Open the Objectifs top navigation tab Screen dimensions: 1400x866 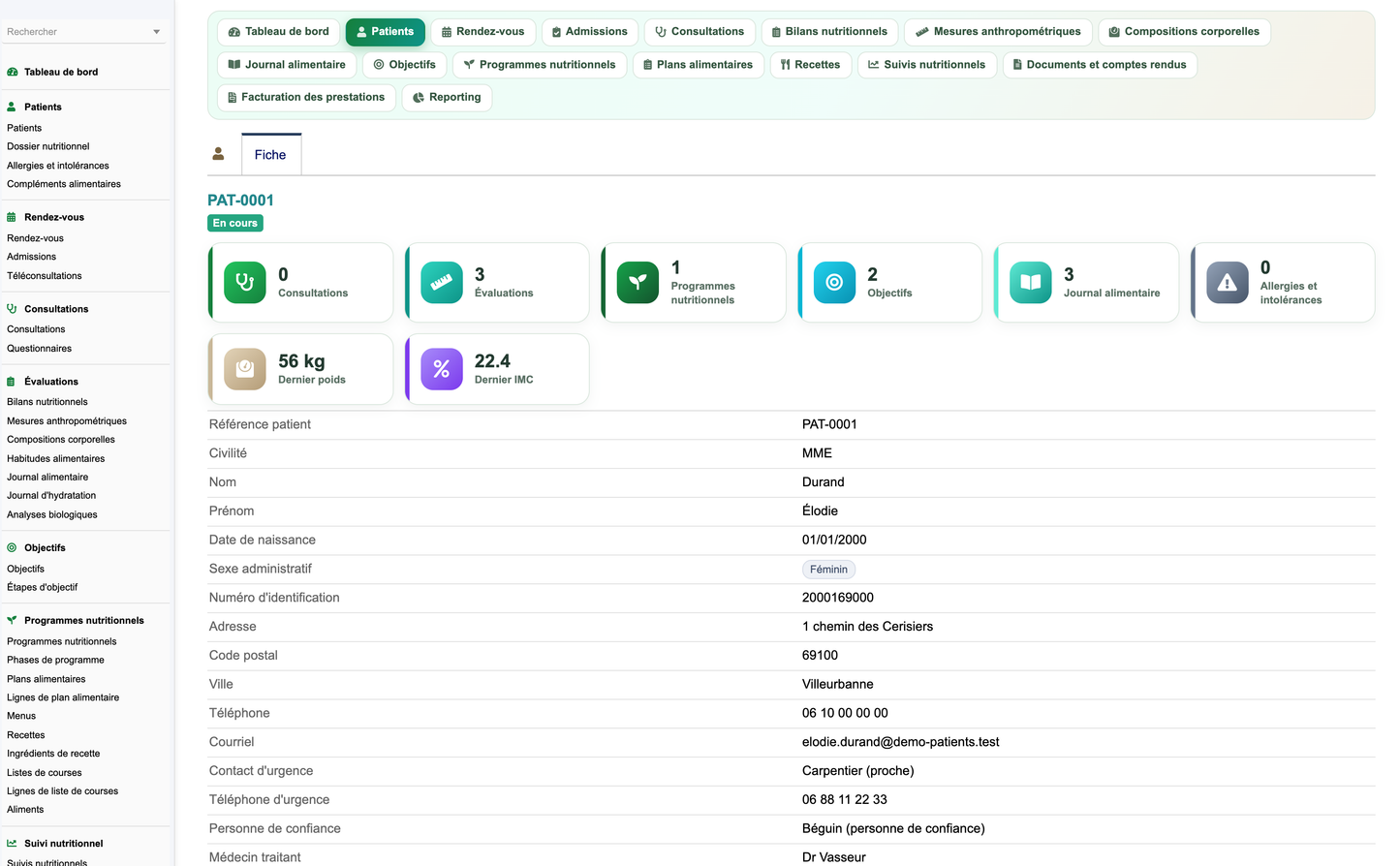point(405,65)
